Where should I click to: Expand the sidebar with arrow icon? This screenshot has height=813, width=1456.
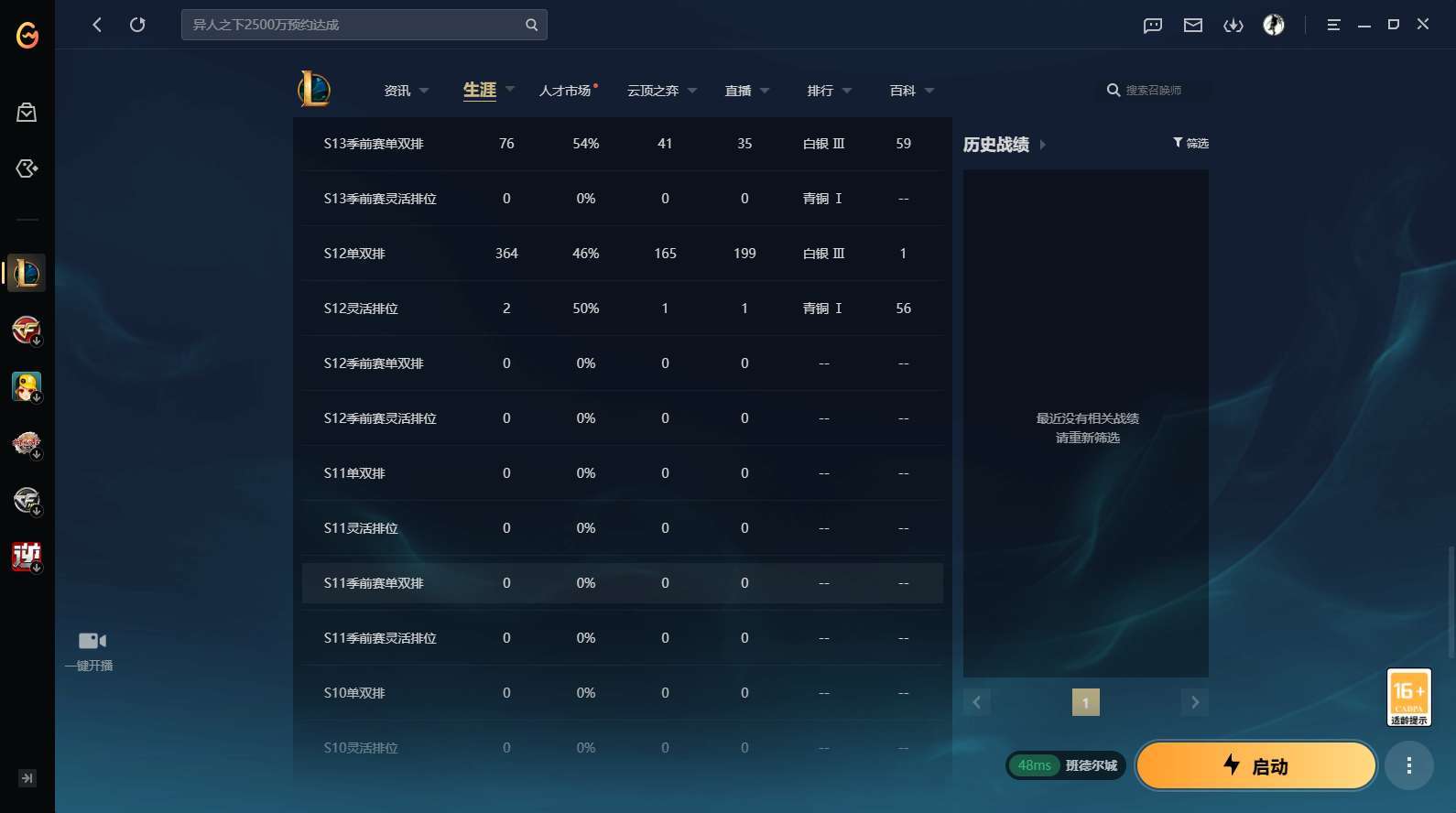coord(27,778)
